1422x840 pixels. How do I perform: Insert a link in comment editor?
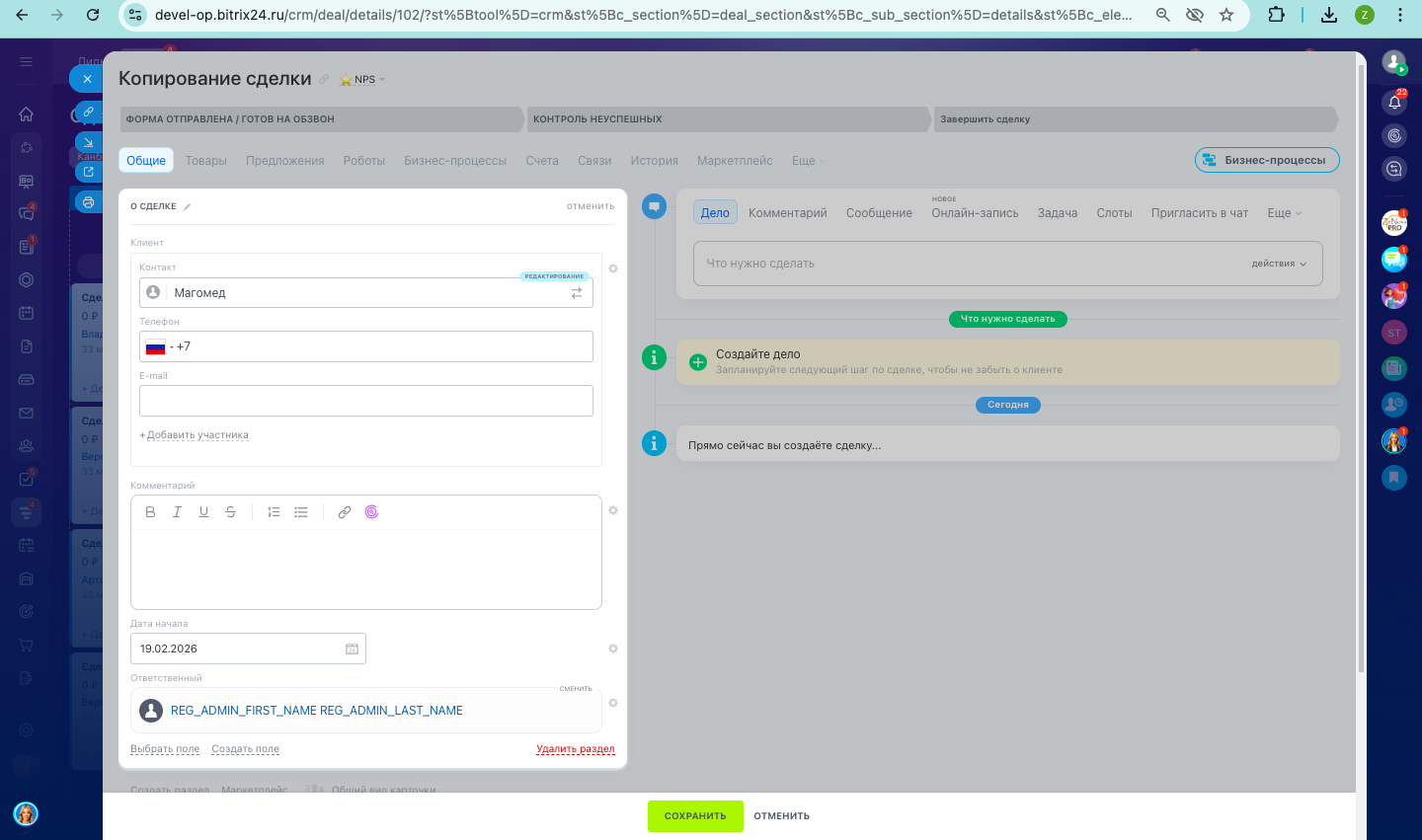tap(345, 512)
